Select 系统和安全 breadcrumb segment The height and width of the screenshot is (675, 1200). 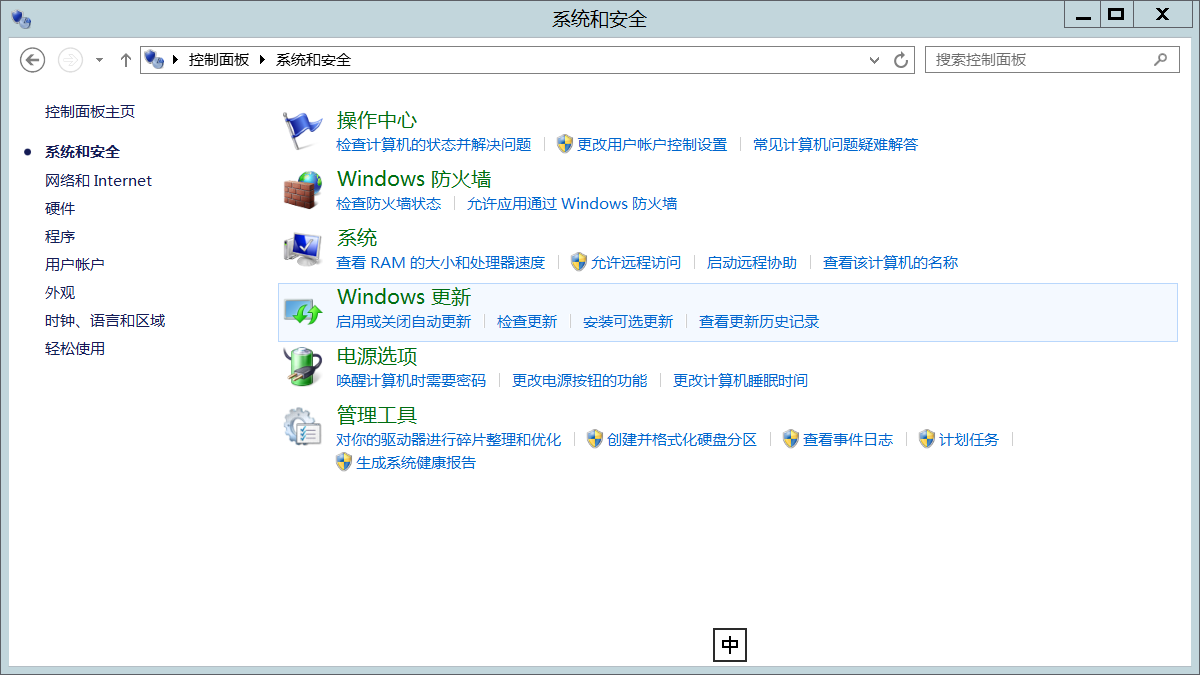pyautogui.click(x=314, y=60)
